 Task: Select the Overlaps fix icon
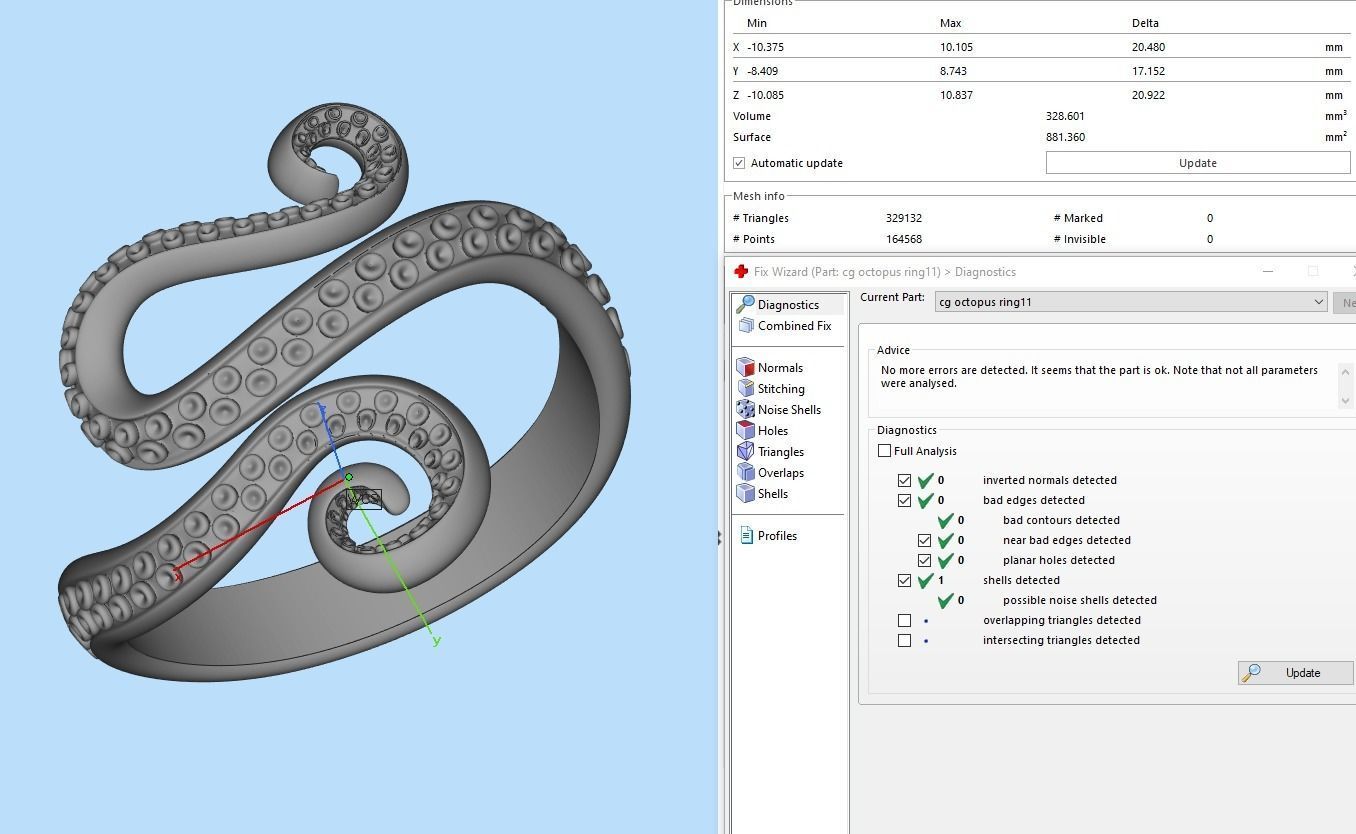click(745, 473)
